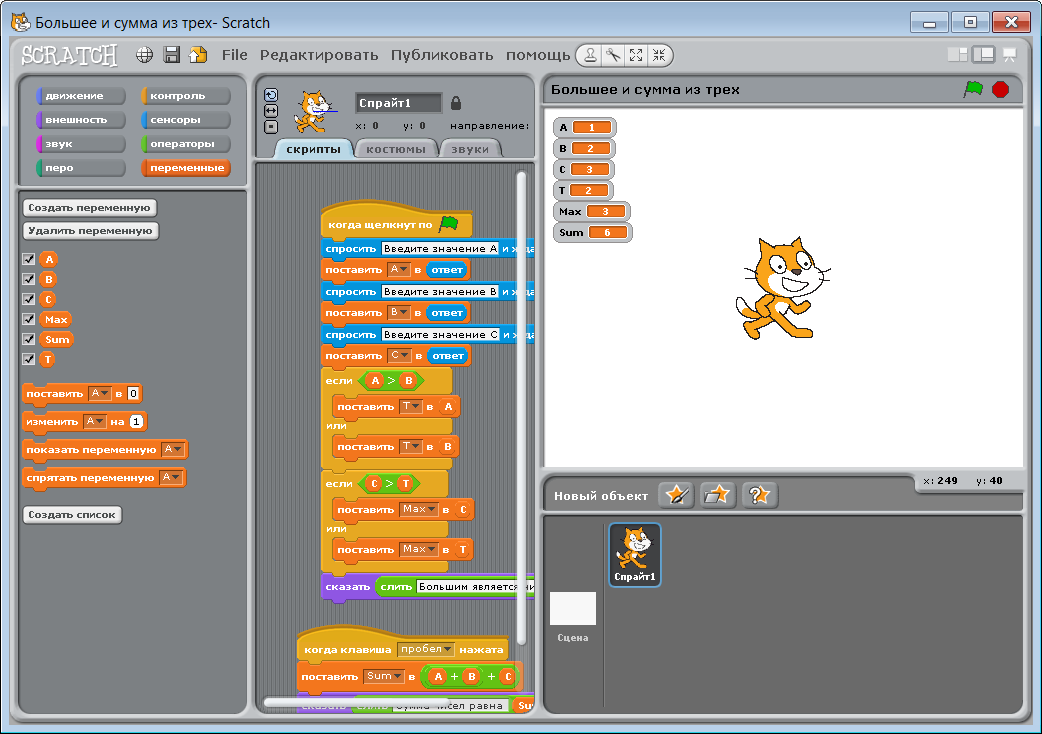
Task: Save project with the floppy disk icon
Action: 171,55
